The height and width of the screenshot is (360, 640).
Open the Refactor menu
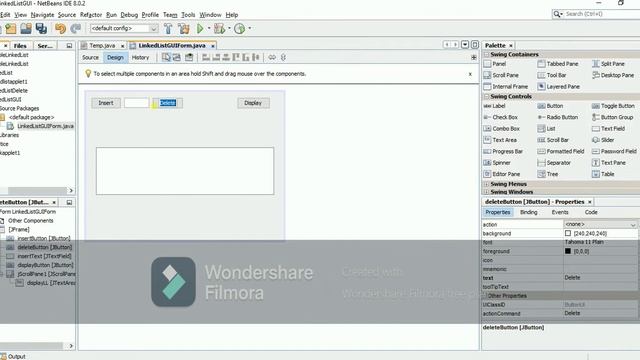pyautogui.click(x=91, y=15)
